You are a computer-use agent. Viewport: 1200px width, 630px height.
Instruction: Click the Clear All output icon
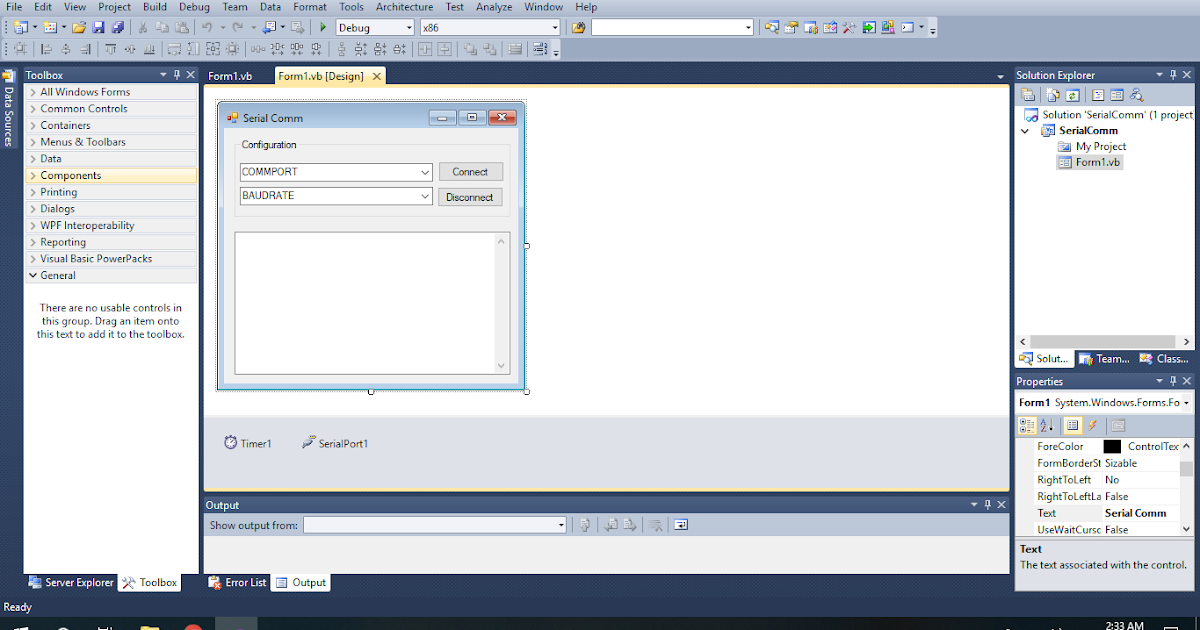tap(655, 525)
